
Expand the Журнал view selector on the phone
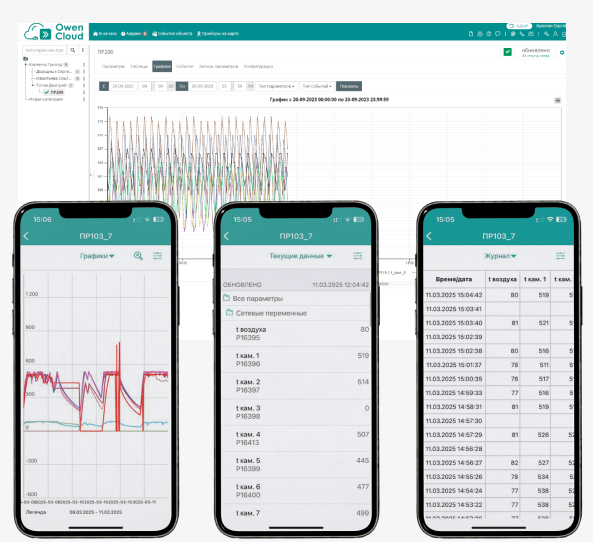coord(500,256)
